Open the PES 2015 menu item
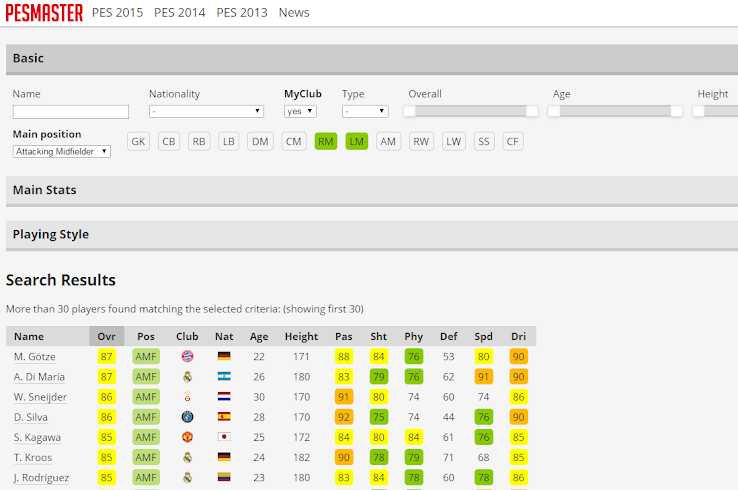Image resolution: width=738 pixels, height=490 pixels. tap(118, 13)
